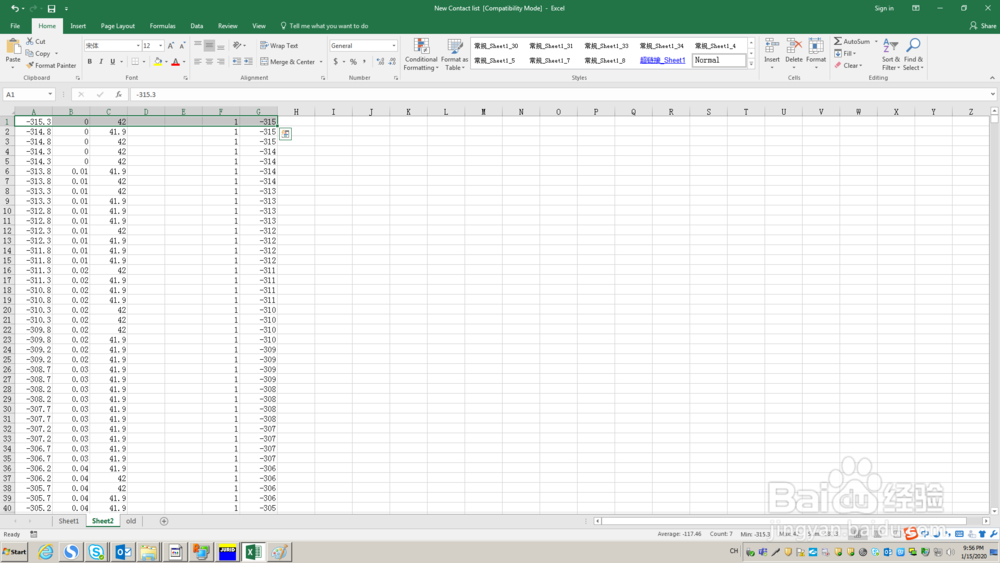The image size is (1000, 563).
Task: Click AutoSum
Action: pyautogui.click(x=851, y=41)
